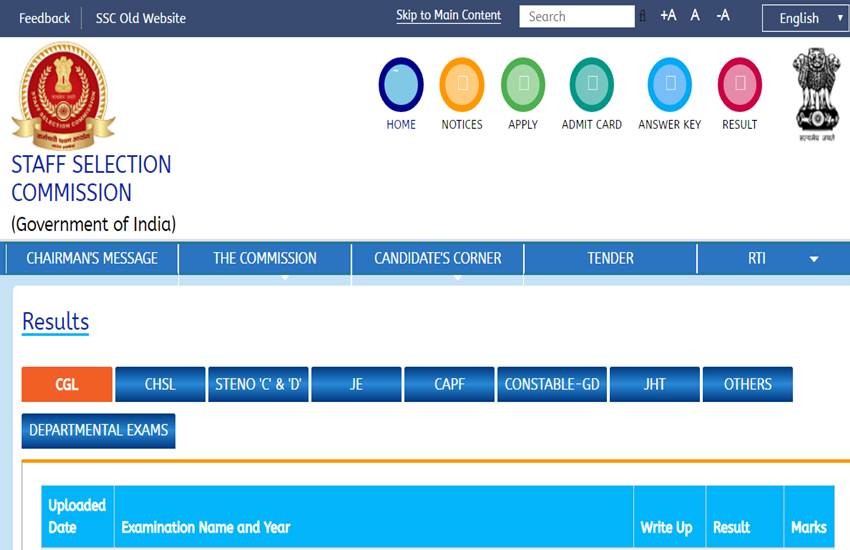Open the English language dropdown
850x550 pixels.
[x=805, y=18]
